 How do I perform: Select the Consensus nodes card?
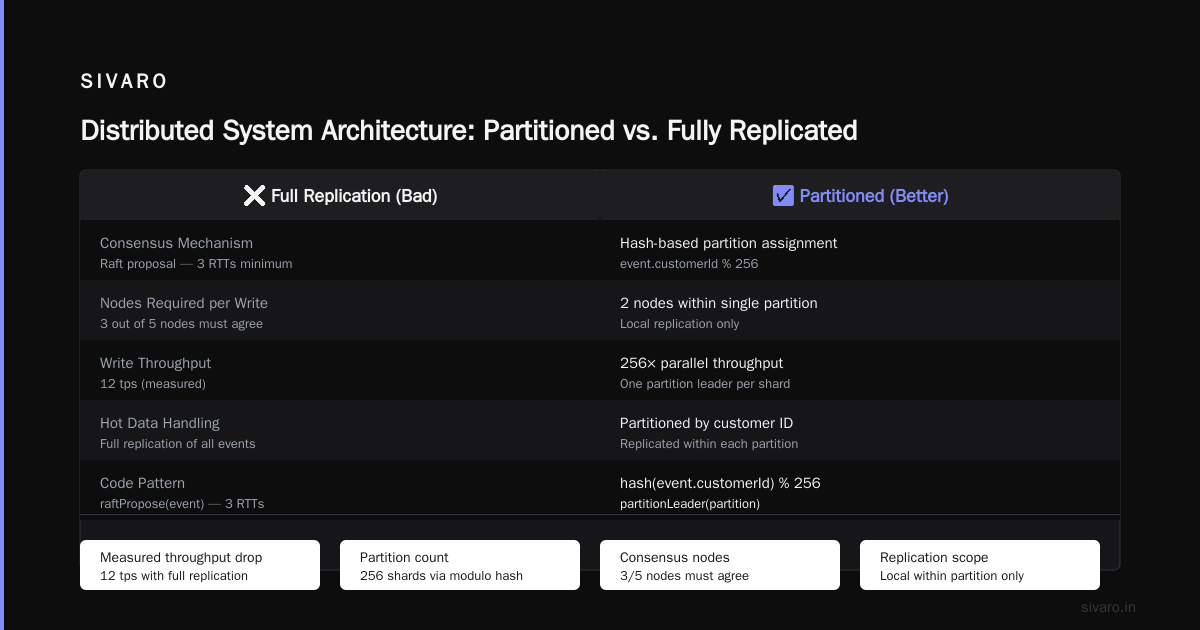click(720, 565)
